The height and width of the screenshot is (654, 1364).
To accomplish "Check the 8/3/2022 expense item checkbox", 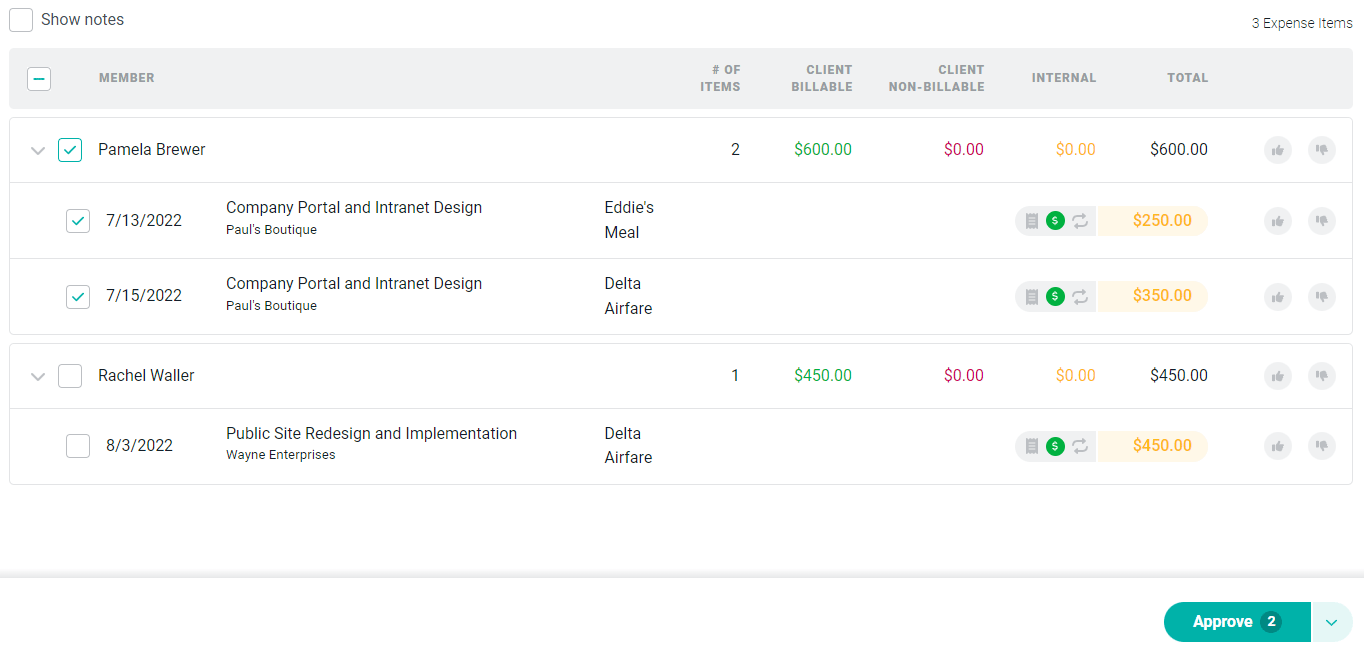I will coord(78,446).
